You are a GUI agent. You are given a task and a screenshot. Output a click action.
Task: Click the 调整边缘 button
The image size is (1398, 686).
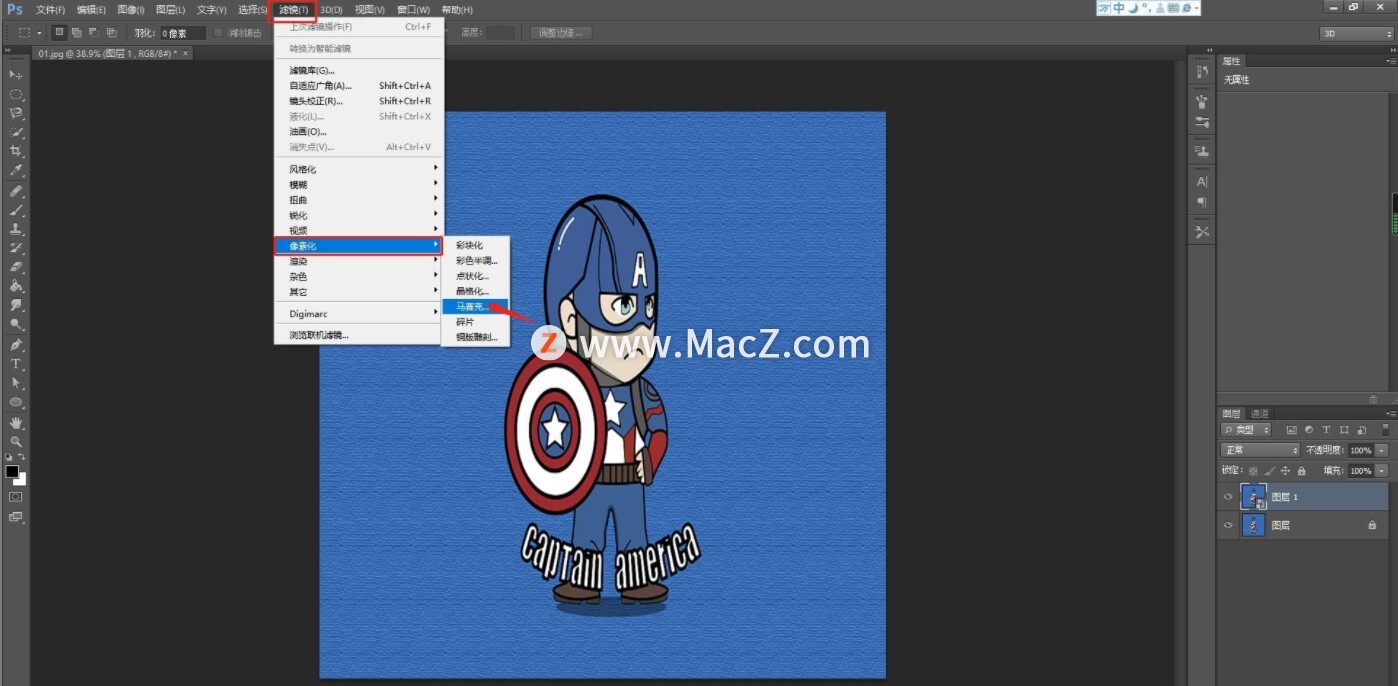[561, 33]
